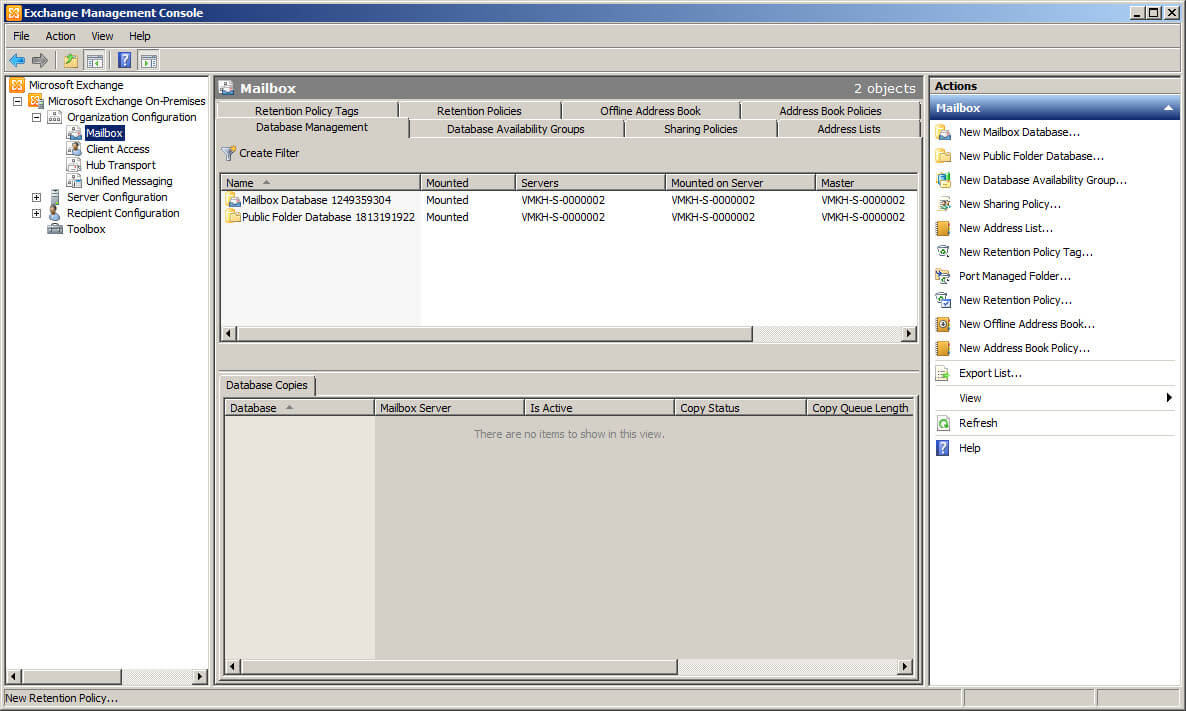Click the New Offline Address Book icon
The height and width of the screenshot is (711, 1186).
click(x=943, y=324)
